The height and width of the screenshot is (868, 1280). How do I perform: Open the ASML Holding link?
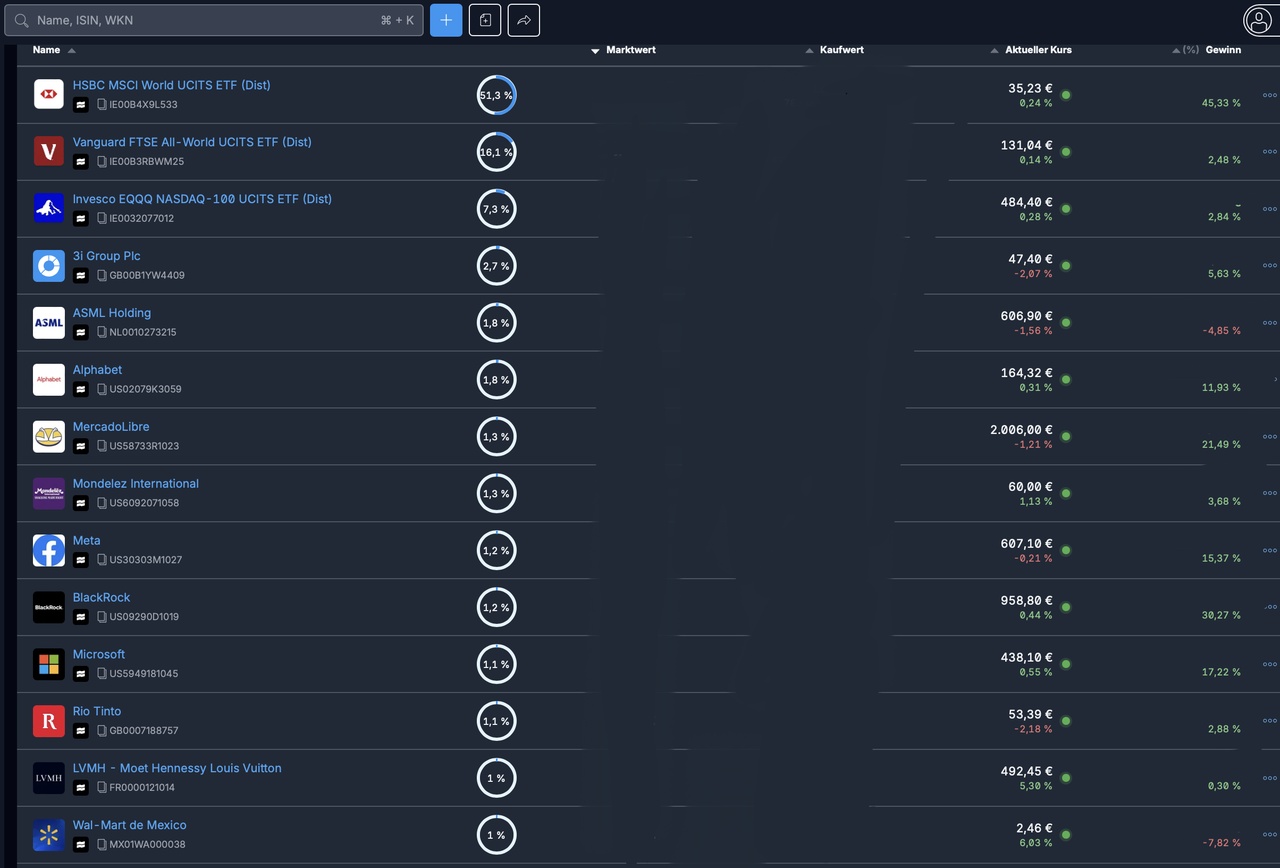pos(112,313)
